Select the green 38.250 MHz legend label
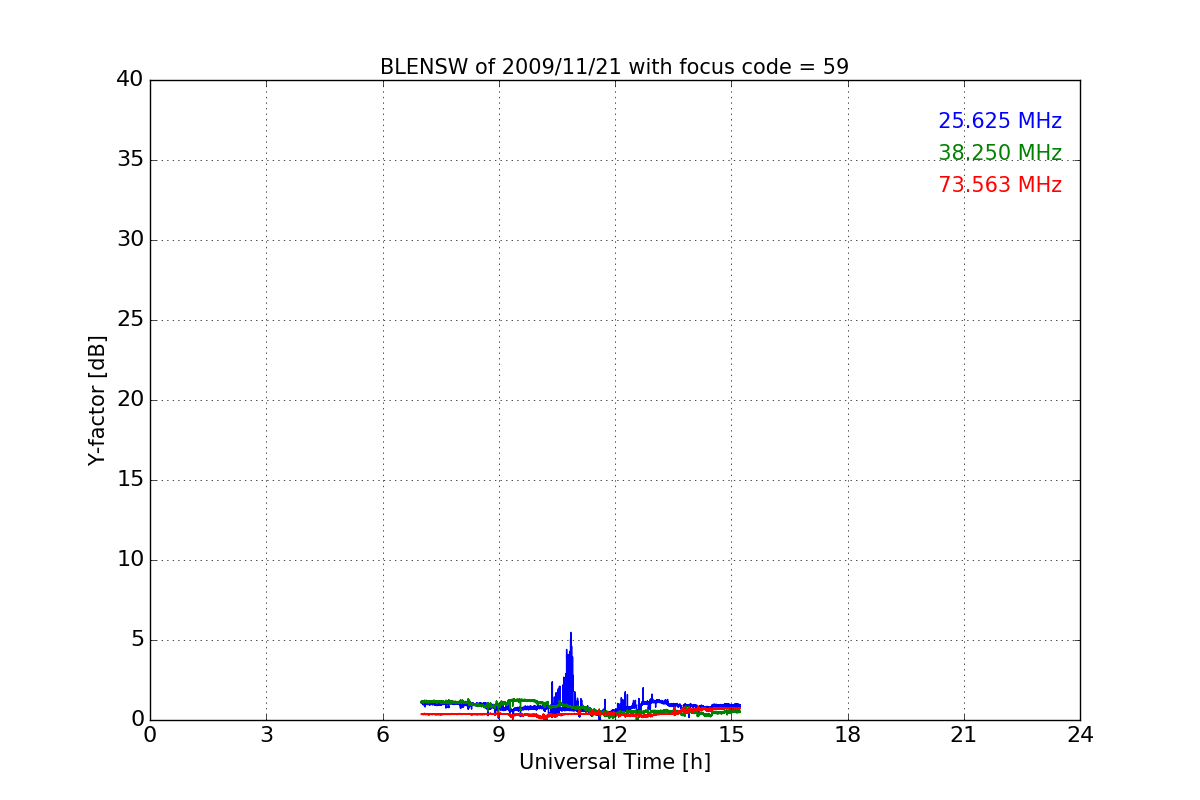1200x800 pixels. (1000, 153)
